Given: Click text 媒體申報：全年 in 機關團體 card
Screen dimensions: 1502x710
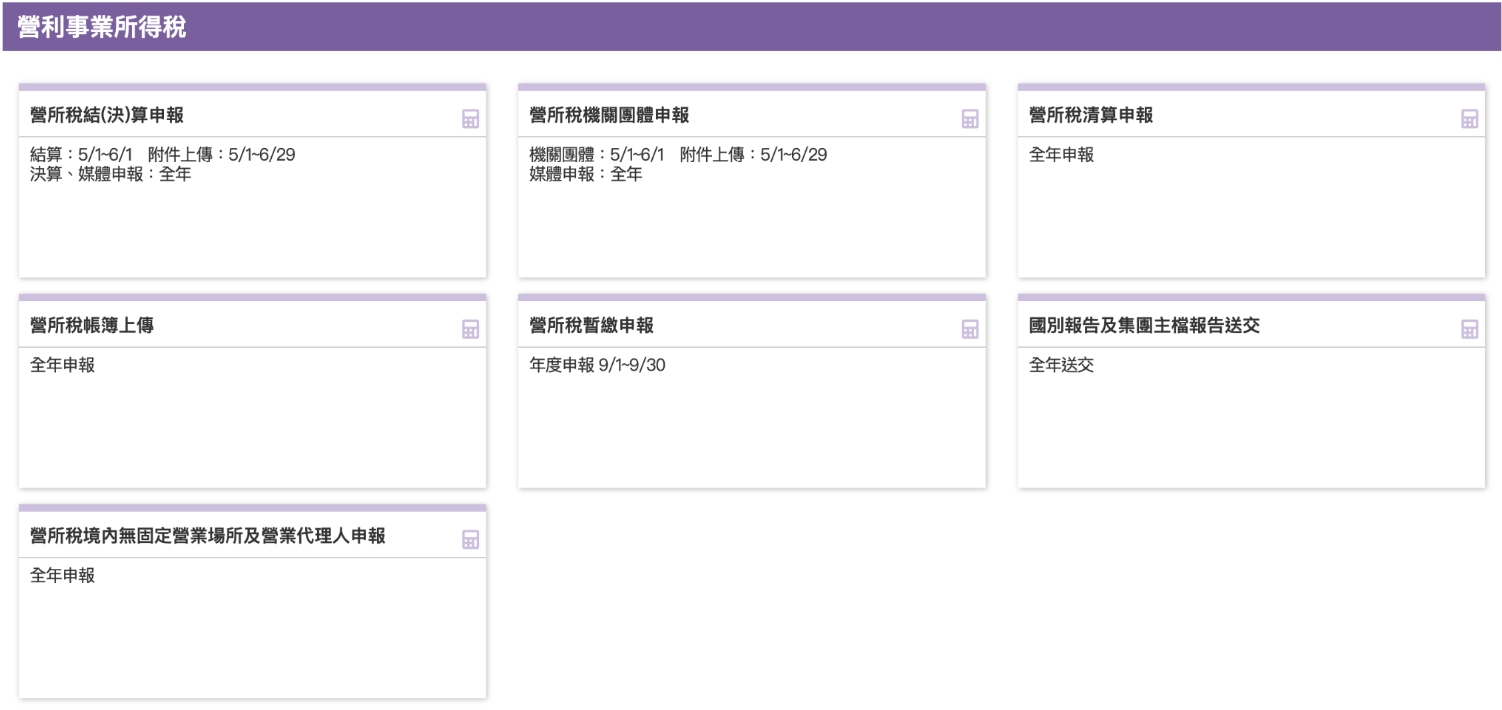Looking at the screenshot, I should [586, 174].
